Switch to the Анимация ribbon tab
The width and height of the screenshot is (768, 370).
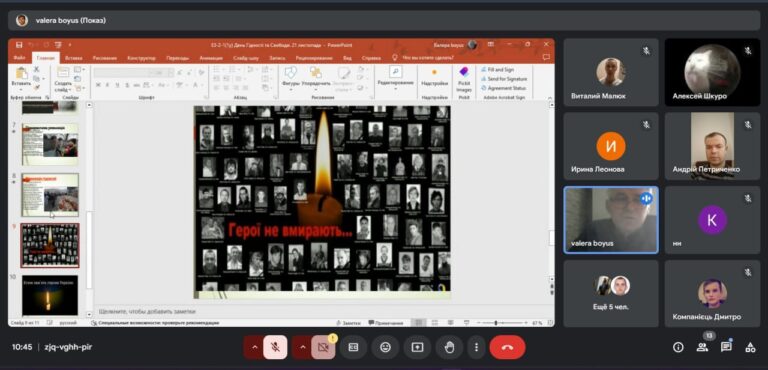tap(211, 57)
